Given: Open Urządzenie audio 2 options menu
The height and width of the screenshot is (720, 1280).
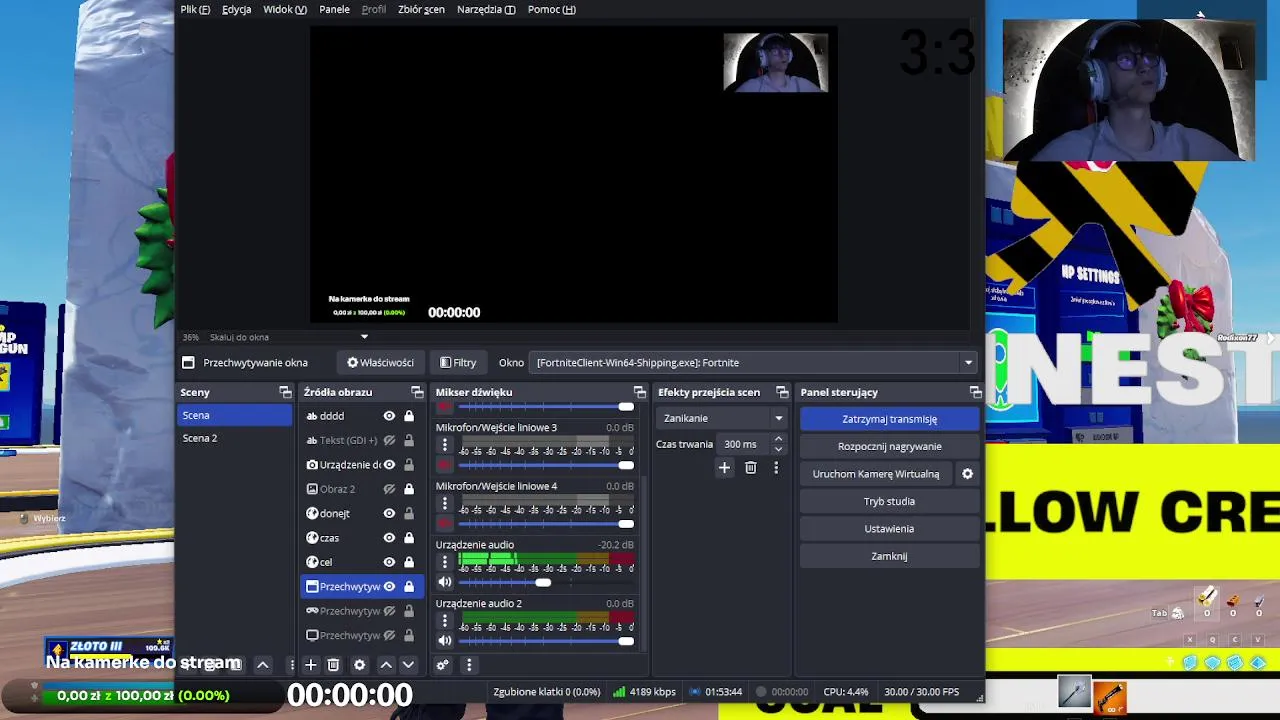Looking at the screenshot, I should (445, 621).
